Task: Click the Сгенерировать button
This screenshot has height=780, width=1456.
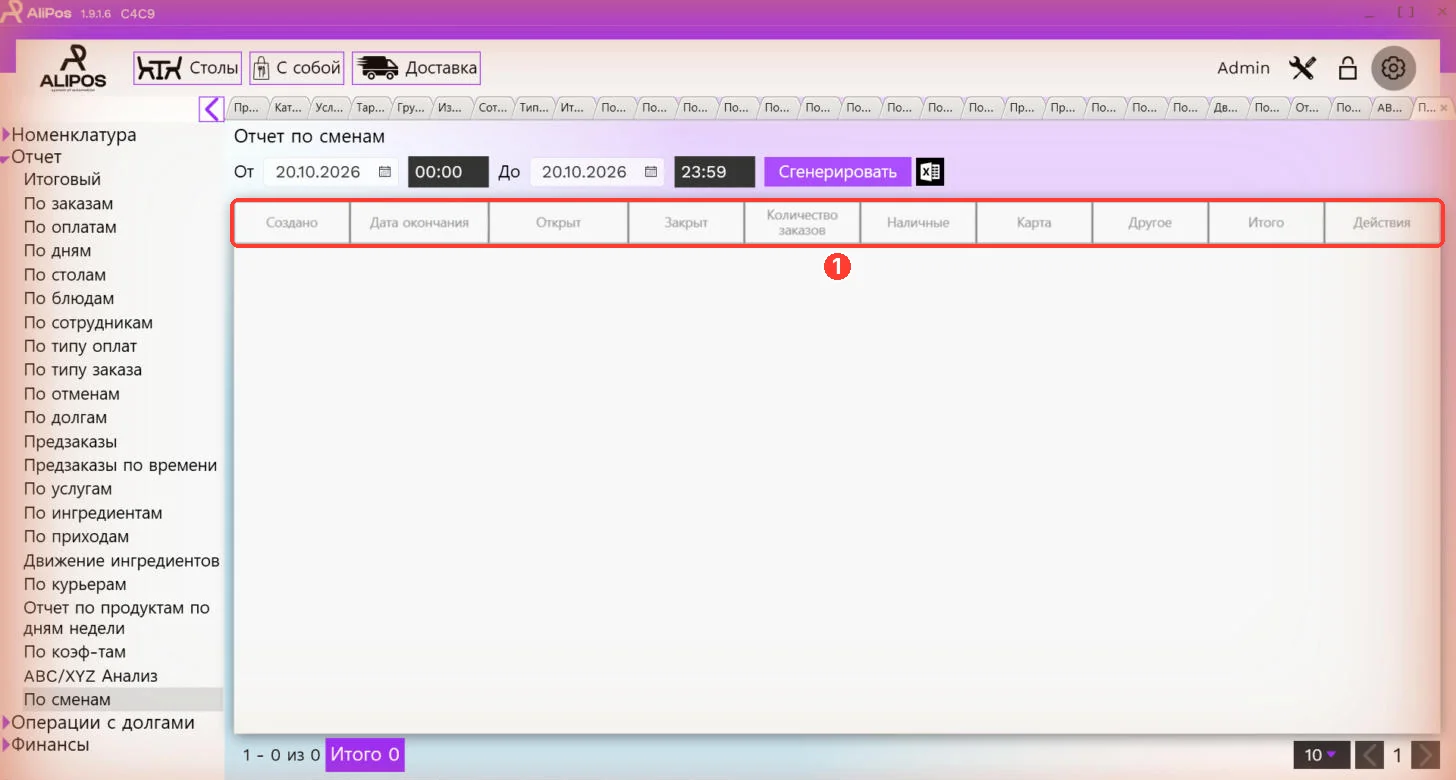Action: tap(838, 172)
